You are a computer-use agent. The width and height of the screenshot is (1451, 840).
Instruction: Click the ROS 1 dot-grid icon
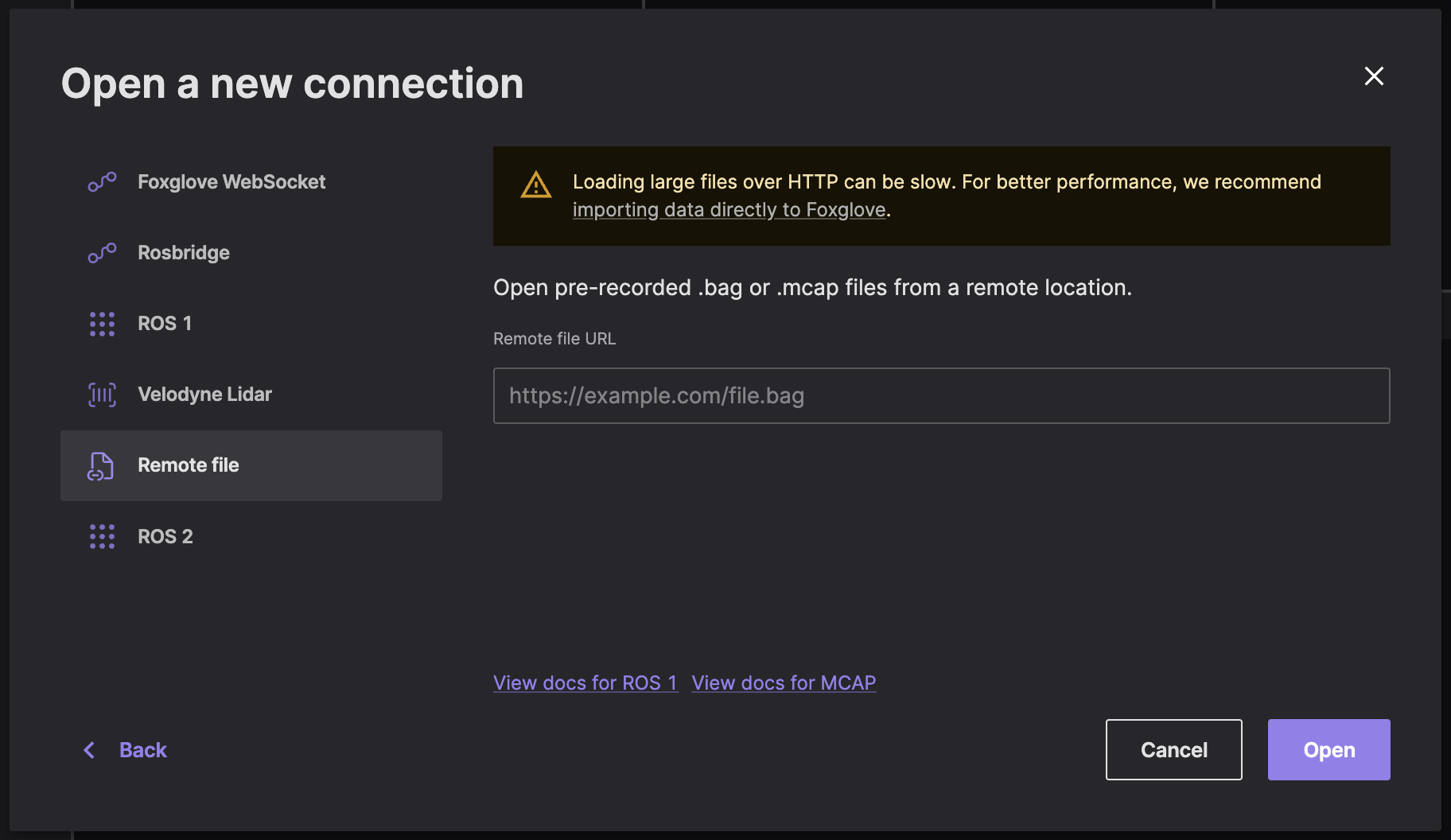click(102, 324)
